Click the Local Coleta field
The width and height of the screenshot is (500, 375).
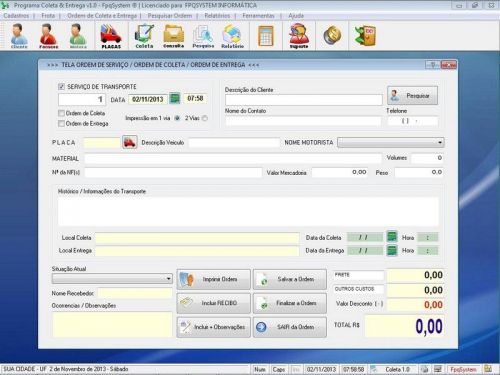pos(197,238)
